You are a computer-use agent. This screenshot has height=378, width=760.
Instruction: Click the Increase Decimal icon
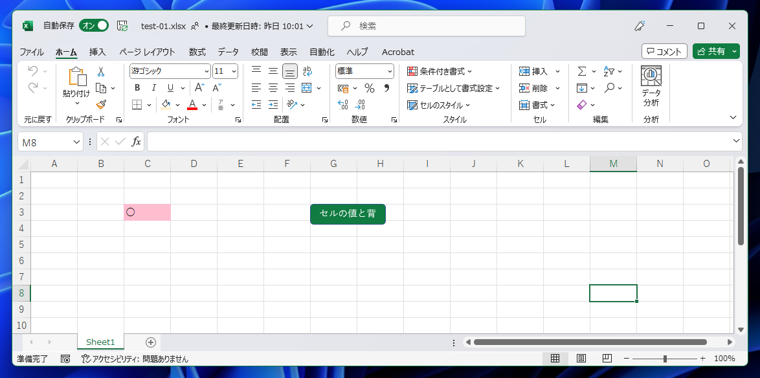point(343,104)
